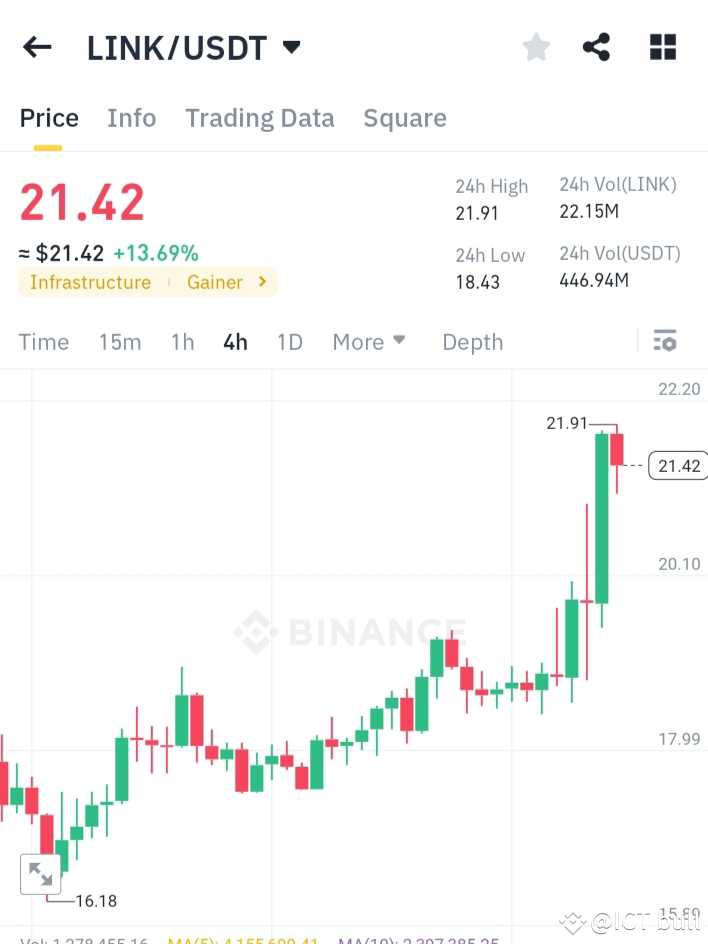The height and width of the screenshot is (944, 708).
Task: Click the Square tab label
Action: (x=405, y=117)
